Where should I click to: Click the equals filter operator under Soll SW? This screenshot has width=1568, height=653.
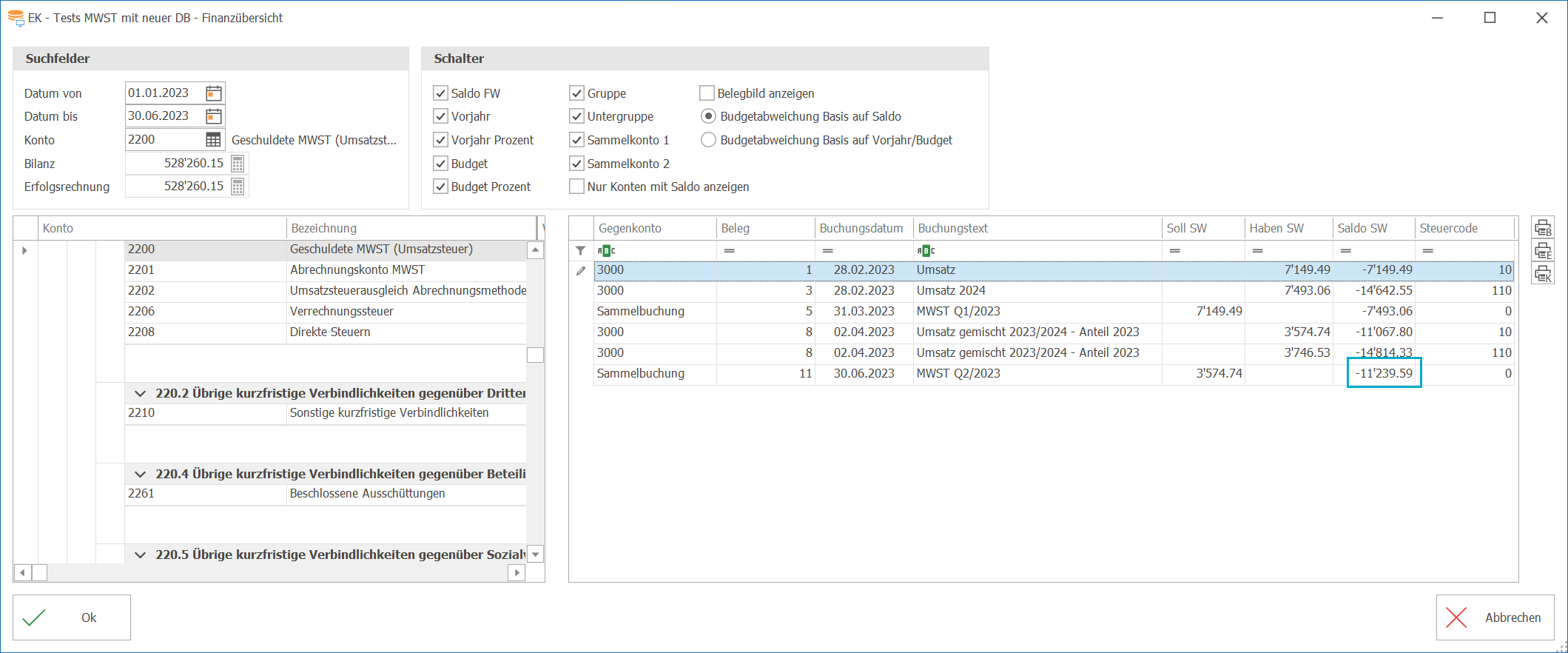[1174, 251]
